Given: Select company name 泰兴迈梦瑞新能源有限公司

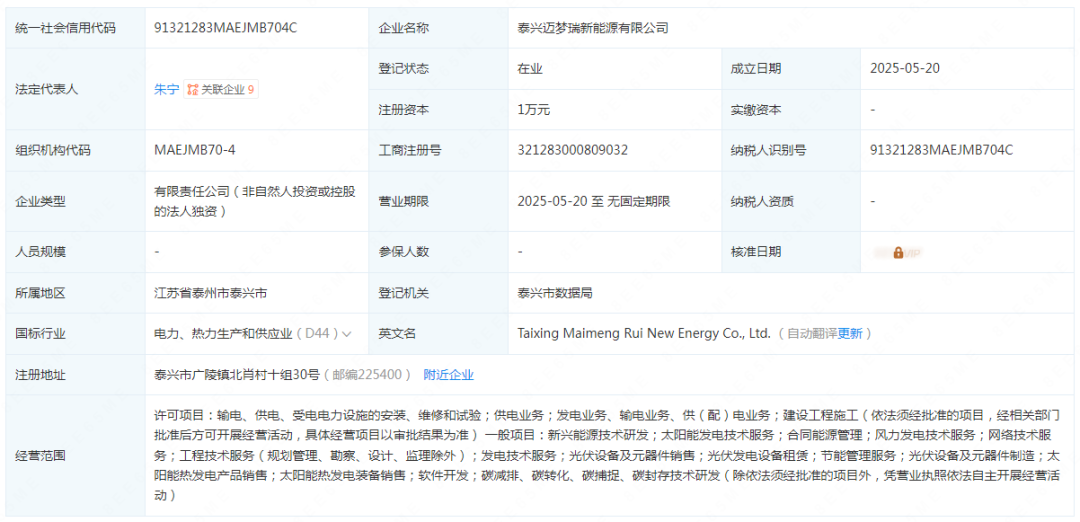Looking at the screenshot, I should point(593,28).
